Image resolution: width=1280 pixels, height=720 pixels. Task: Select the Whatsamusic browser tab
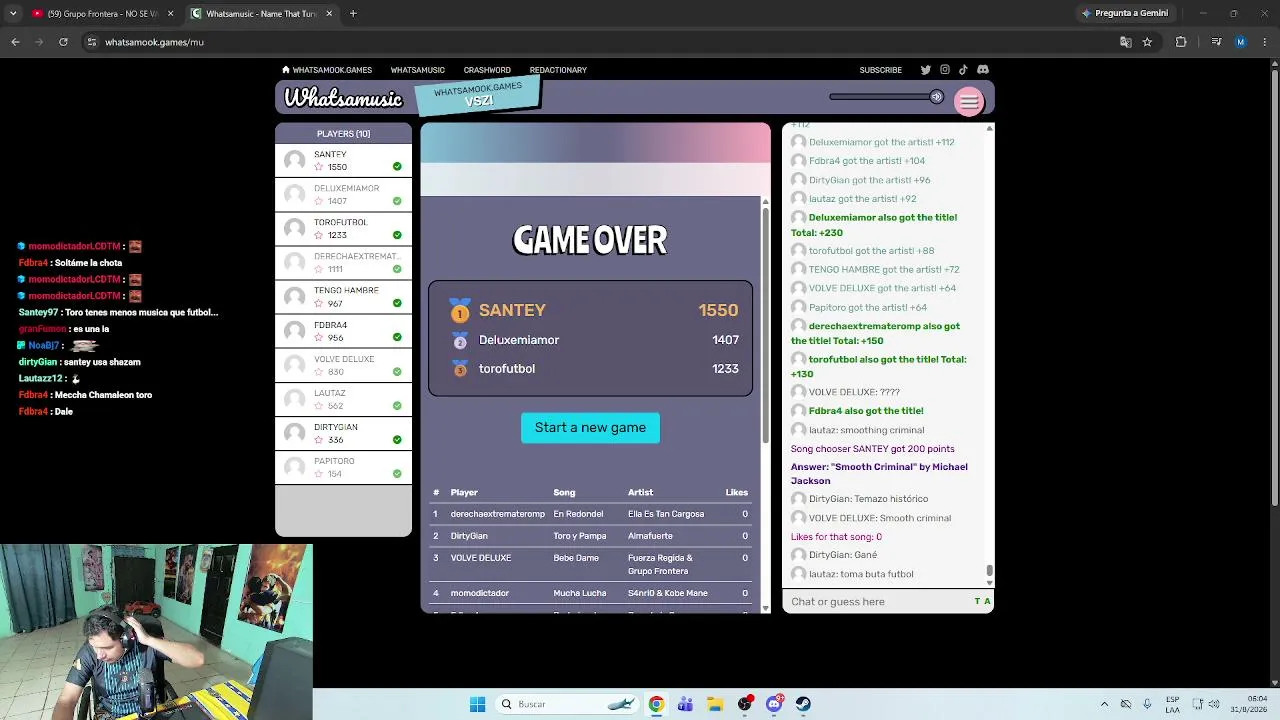point(262,14)
